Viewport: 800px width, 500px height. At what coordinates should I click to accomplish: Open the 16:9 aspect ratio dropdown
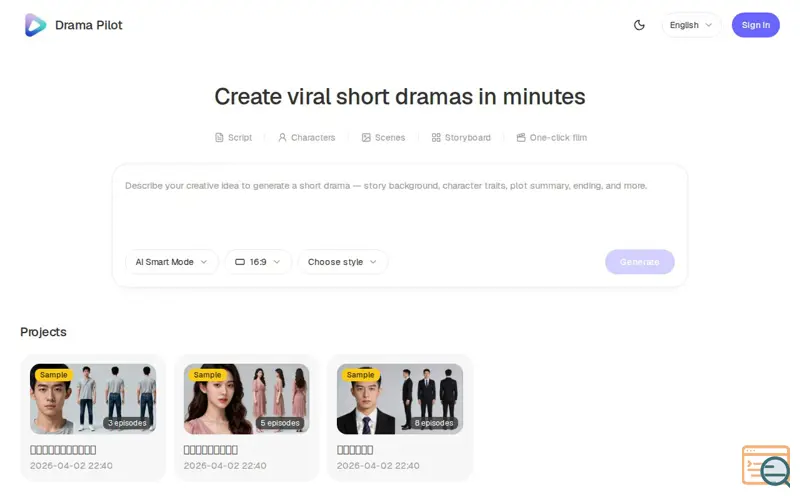click(x=258, y=262)
